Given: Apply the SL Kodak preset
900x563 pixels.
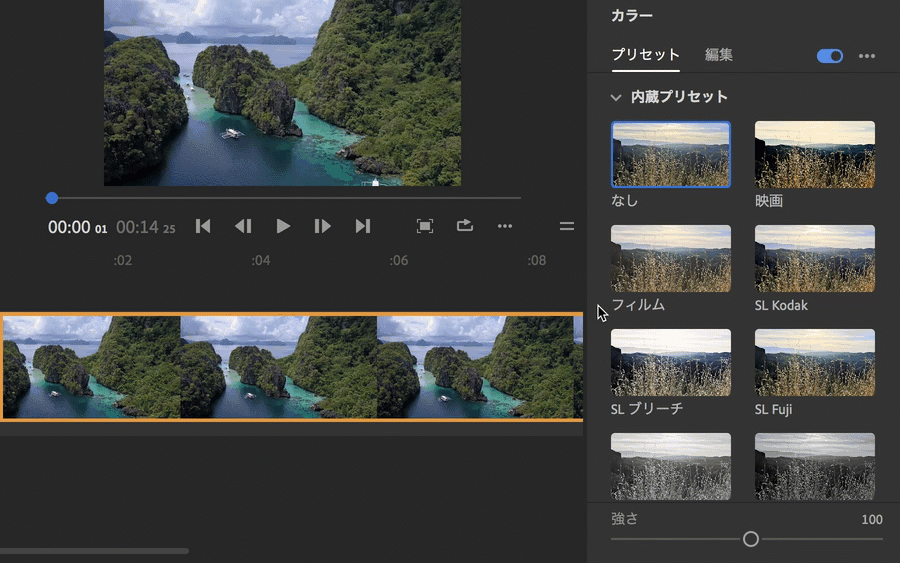Looking at the screenshot, I should click(814, 258).
